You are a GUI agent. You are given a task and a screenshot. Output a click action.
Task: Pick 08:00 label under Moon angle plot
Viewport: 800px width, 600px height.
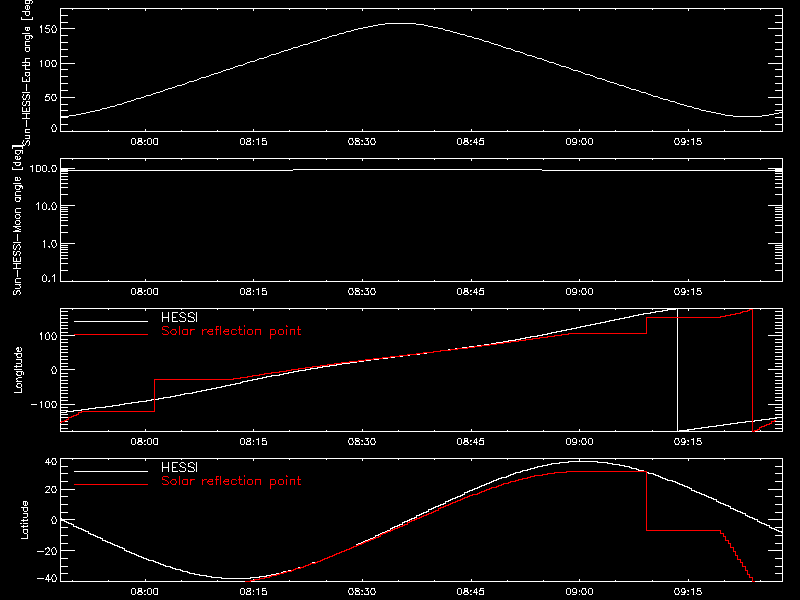(144, 292)
